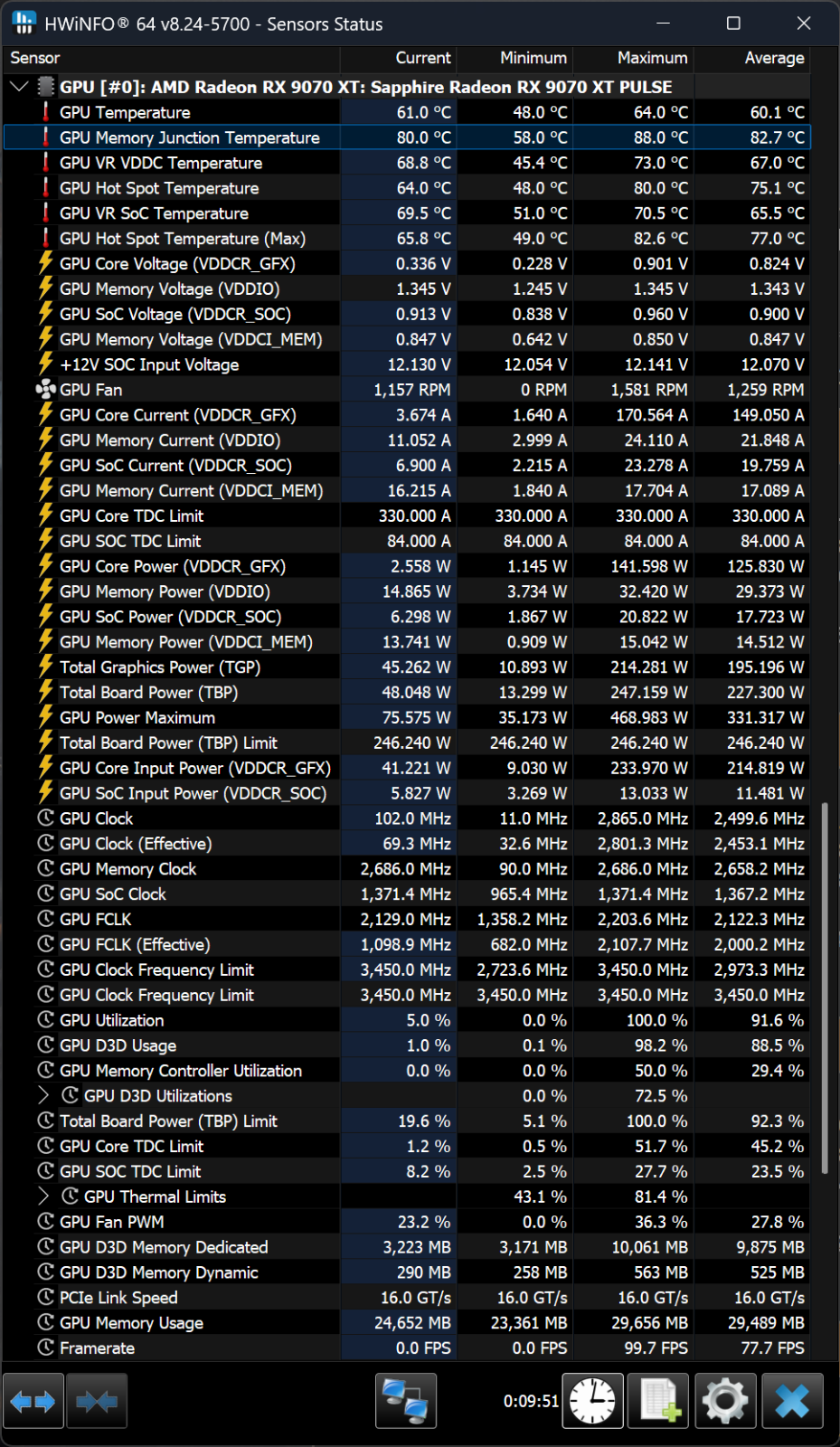Click thermometer icon beside GPU Hot Spot Temperature (Max)

45,239
